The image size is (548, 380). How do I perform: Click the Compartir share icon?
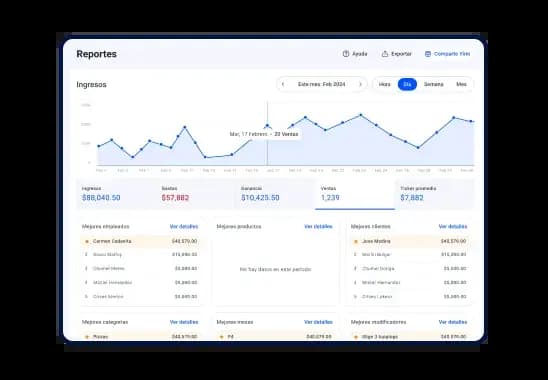click(x=428, y=54)
